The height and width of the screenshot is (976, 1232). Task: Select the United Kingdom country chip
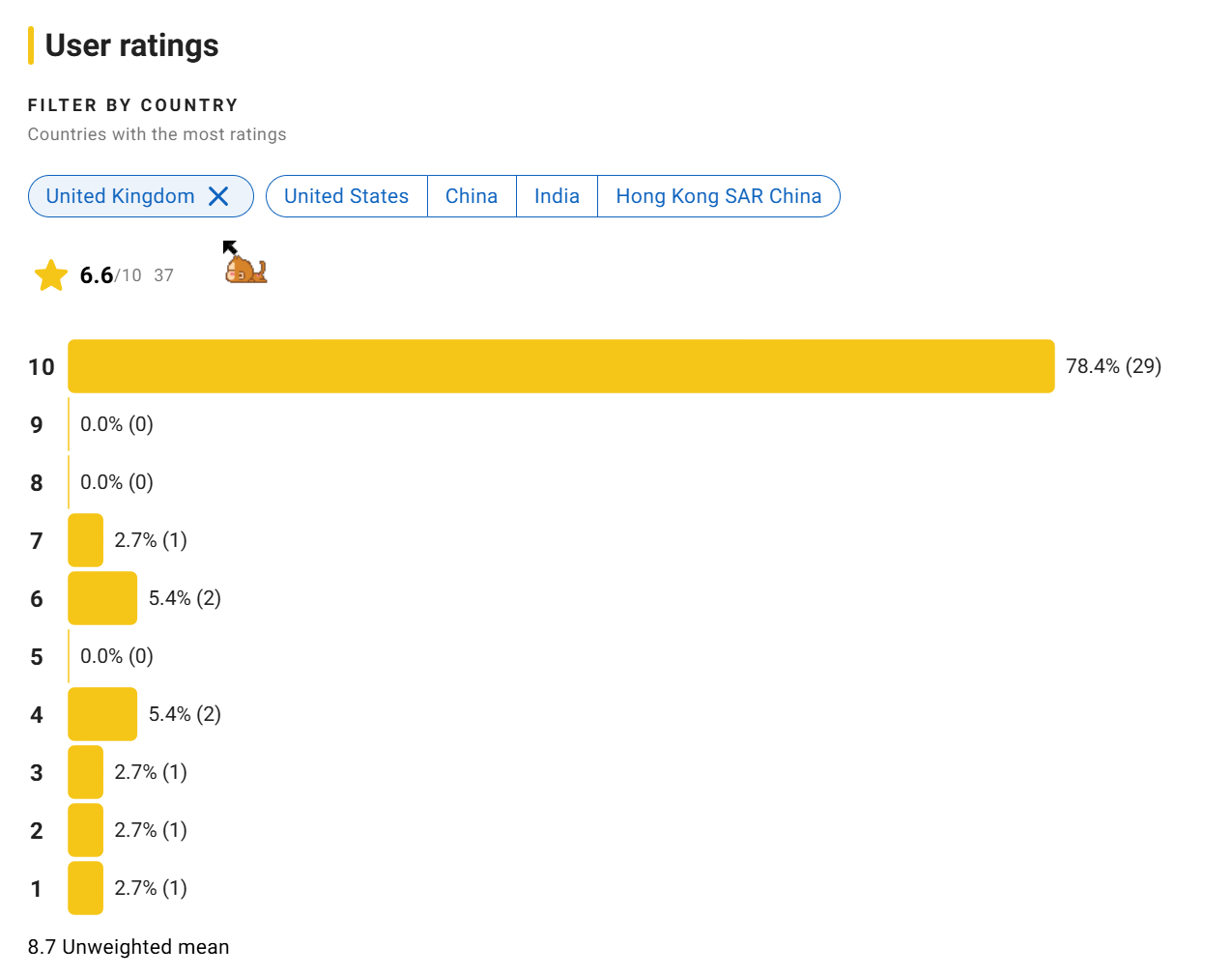click(141, 196)
